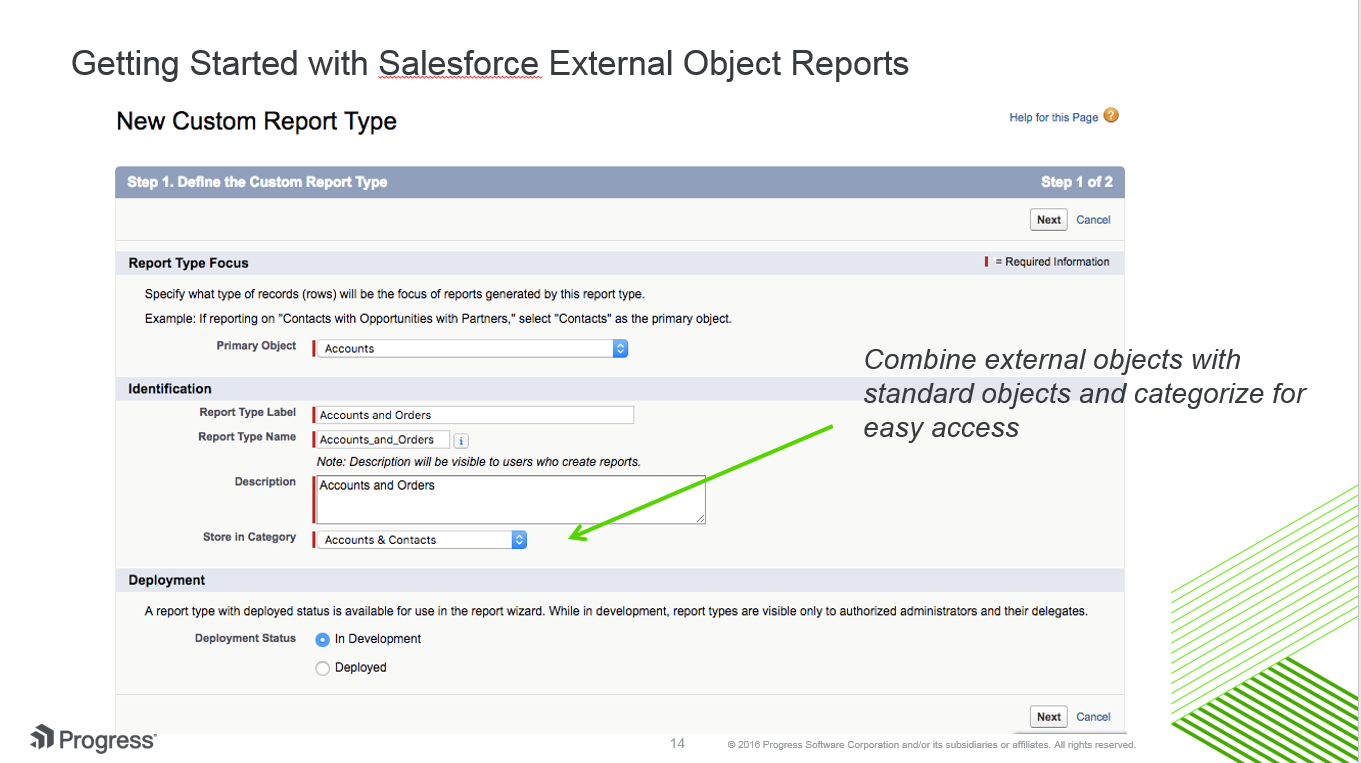1361x763 pixels.
Task: Open the Help for this Page link
Action: pyautogui.click(x=1054, y=118)
